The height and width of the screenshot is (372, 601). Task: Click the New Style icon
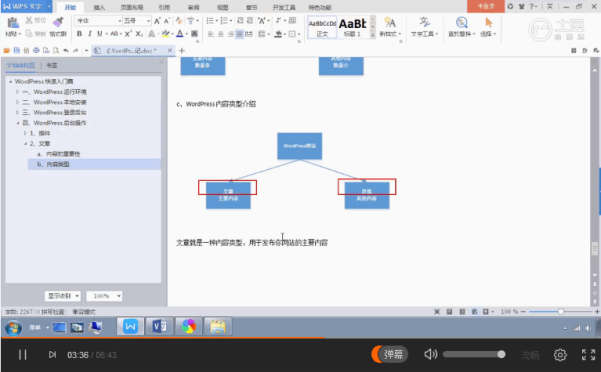click(x=390, y=22)
